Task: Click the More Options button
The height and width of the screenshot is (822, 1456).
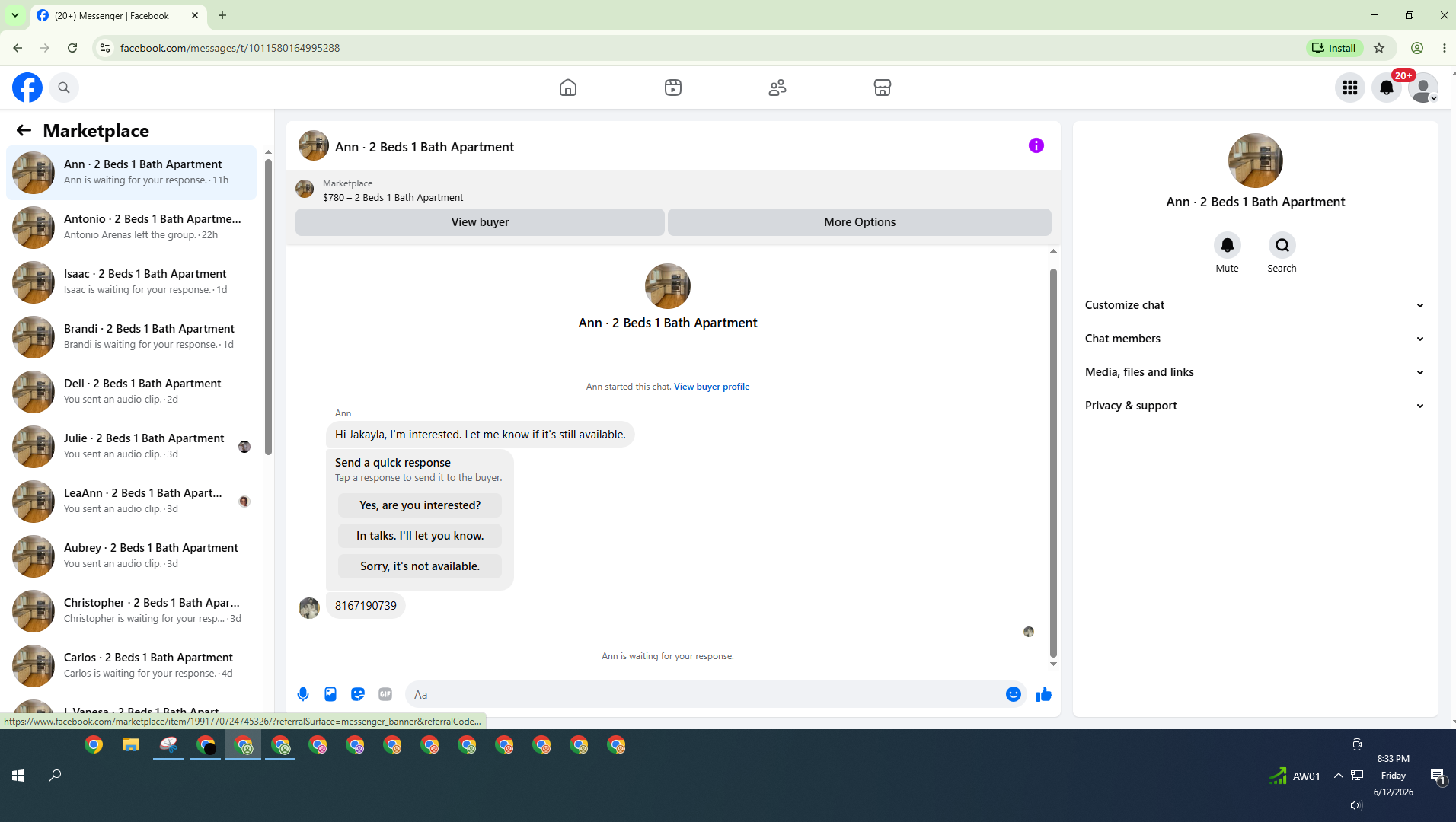Action: tap(860, 222)
